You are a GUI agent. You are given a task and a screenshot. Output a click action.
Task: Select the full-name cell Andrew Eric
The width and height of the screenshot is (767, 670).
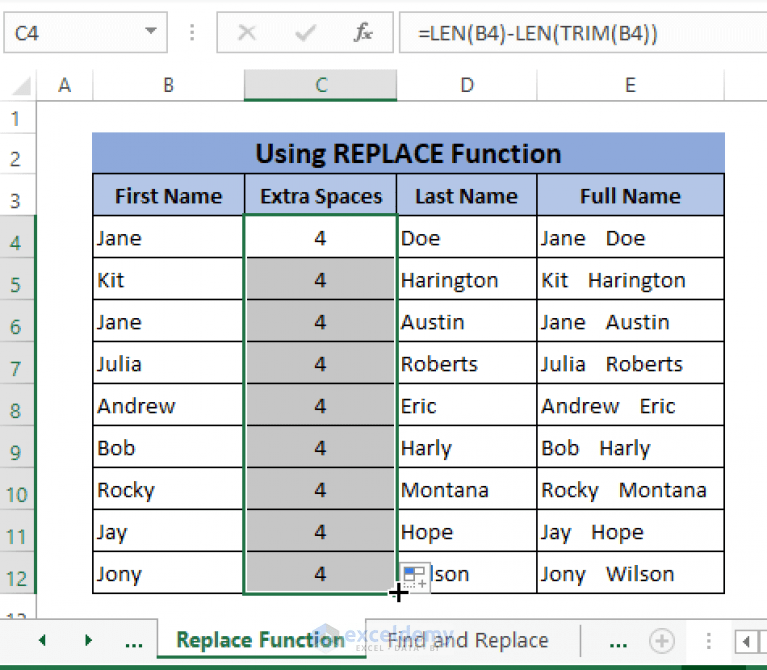[x=631, y=405]
